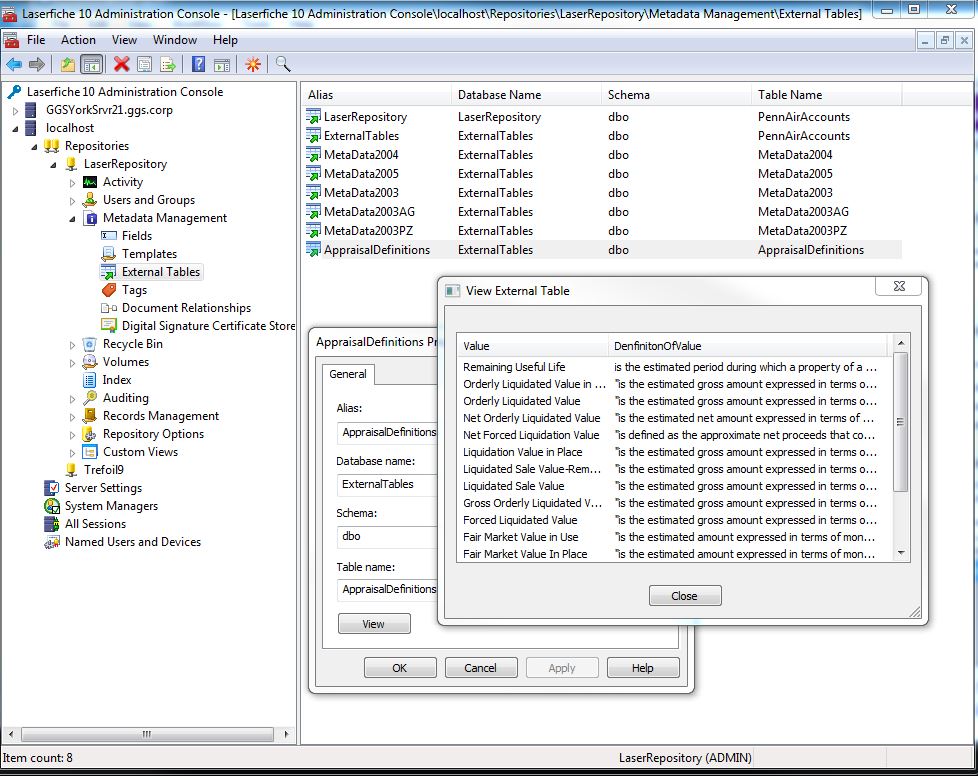The height and width of the screenshot is (776, 978).
Task: Collapse the Metadata Management node
Action: pyautogui.click(x=72, y=218)
